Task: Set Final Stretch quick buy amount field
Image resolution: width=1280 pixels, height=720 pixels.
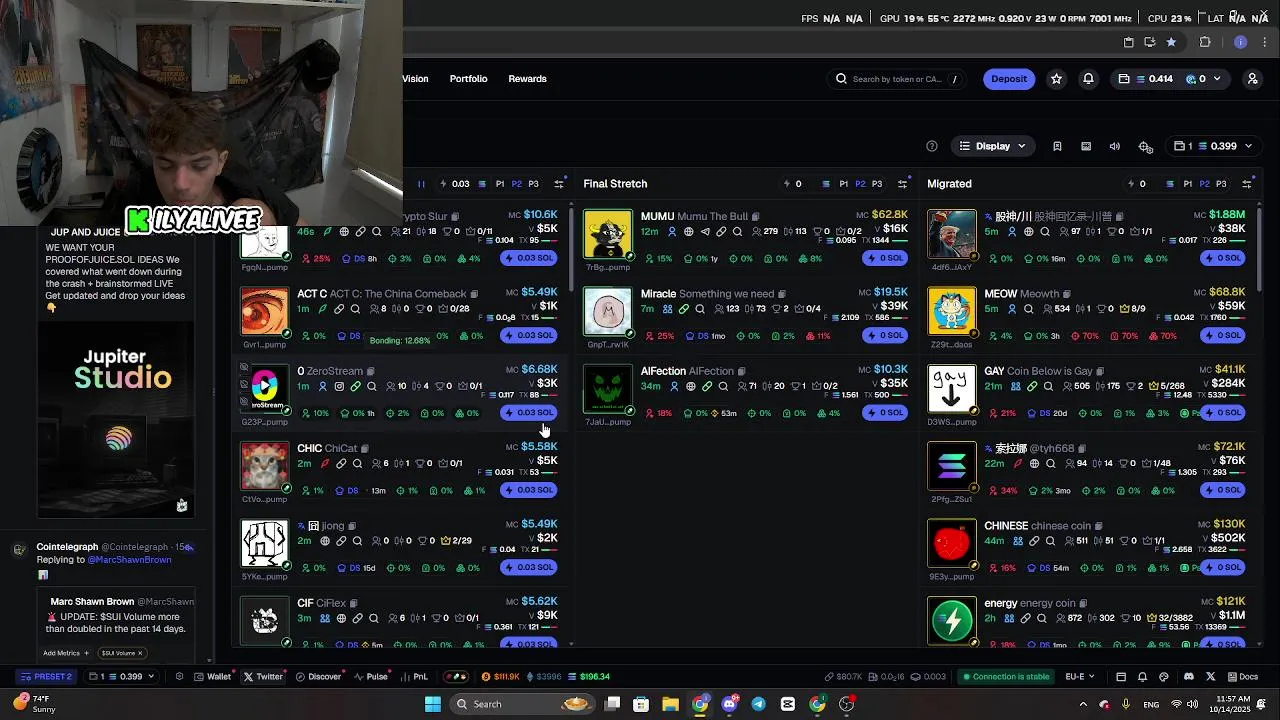Action: (x=799, y=184)
